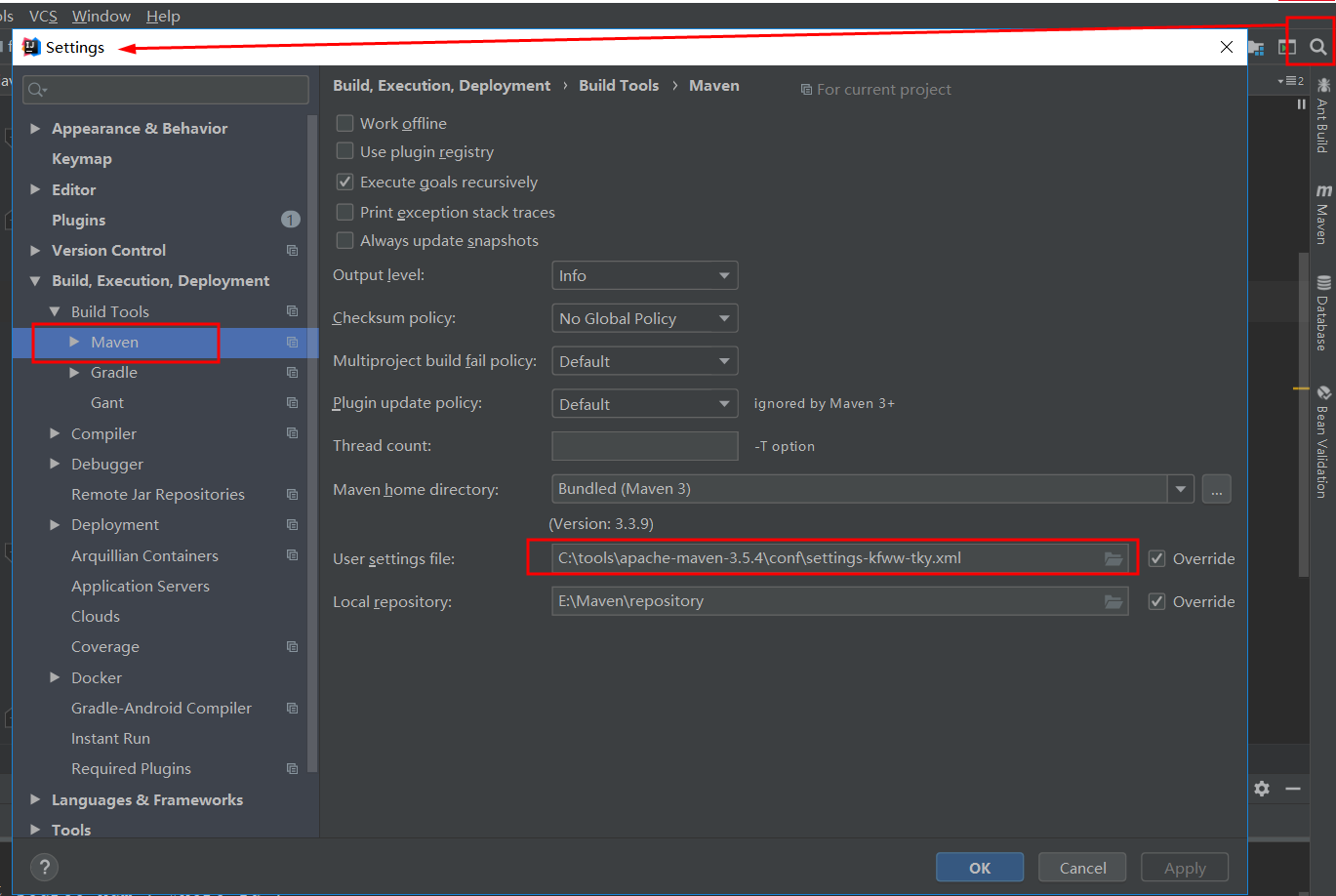
Task: Enable Always update snapshots checkbox
Action: tap(344, 240)
